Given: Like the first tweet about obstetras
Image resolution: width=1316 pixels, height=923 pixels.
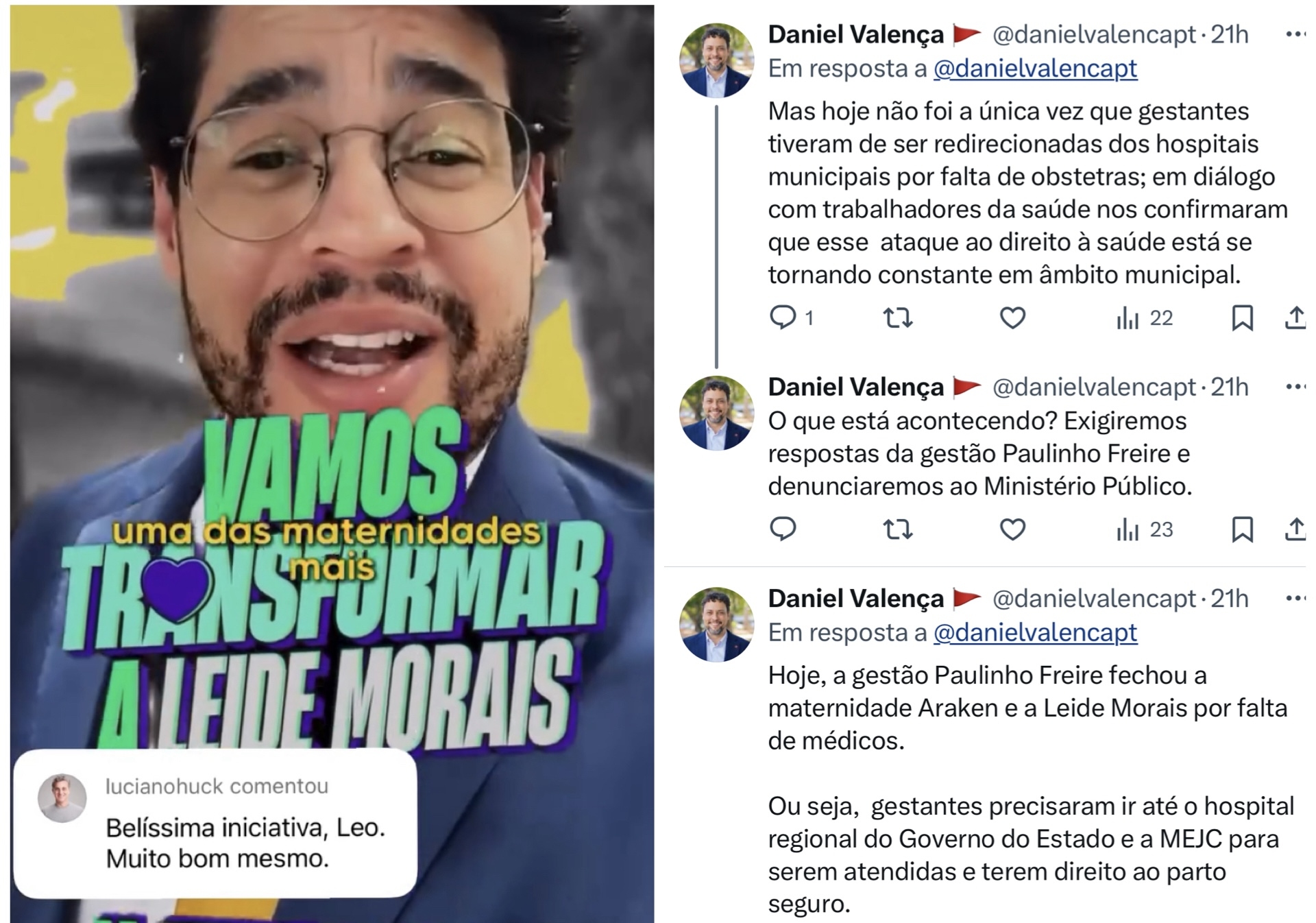Looking at the screenshot, I should click(1012, 317).
